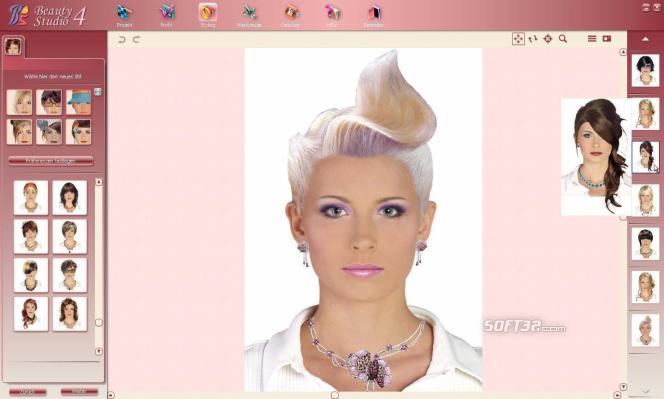Image resolution: width=664 pixels, height=399 pixels.
Task: Open the pink Hilfe icon in top toolbar
Action: tap(332, 15)
